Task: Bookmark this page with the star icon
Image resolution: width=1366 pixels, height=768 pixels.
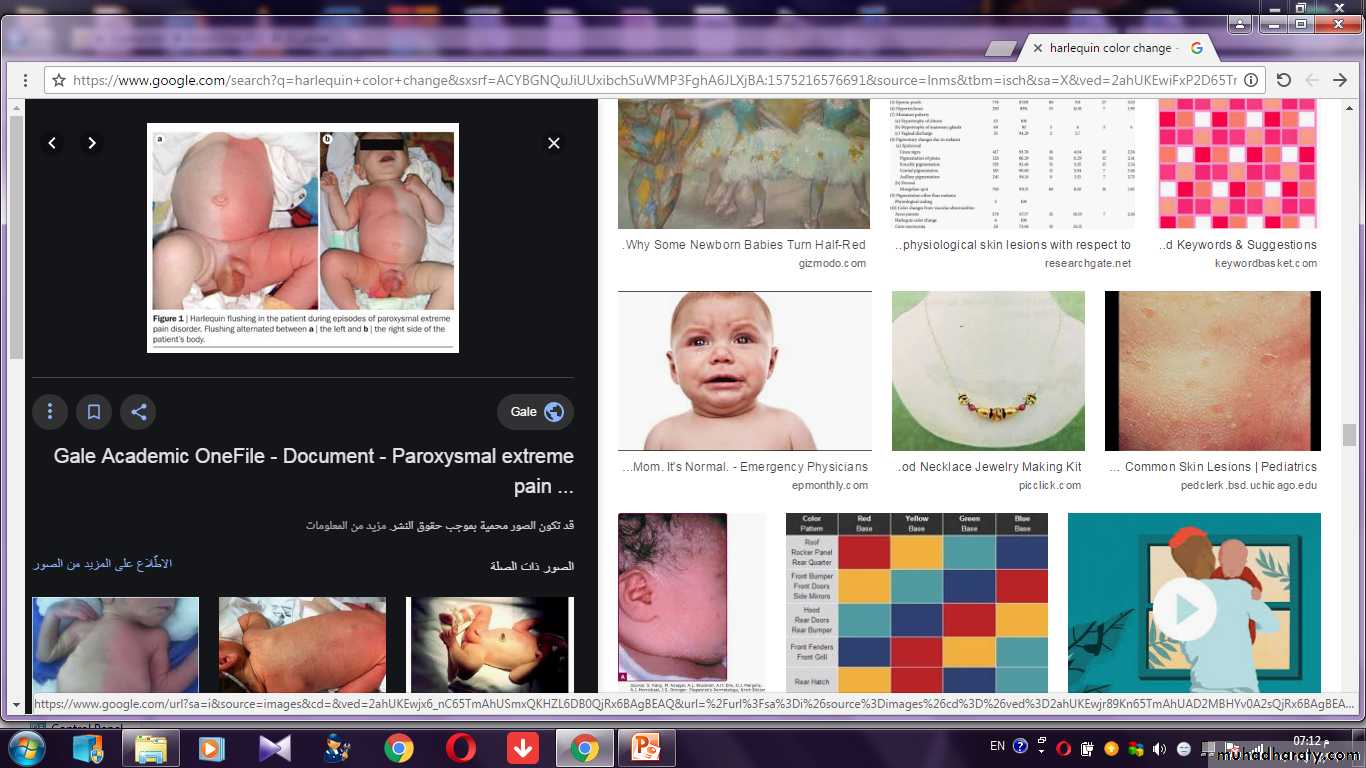Action: [x=59, y=80]
